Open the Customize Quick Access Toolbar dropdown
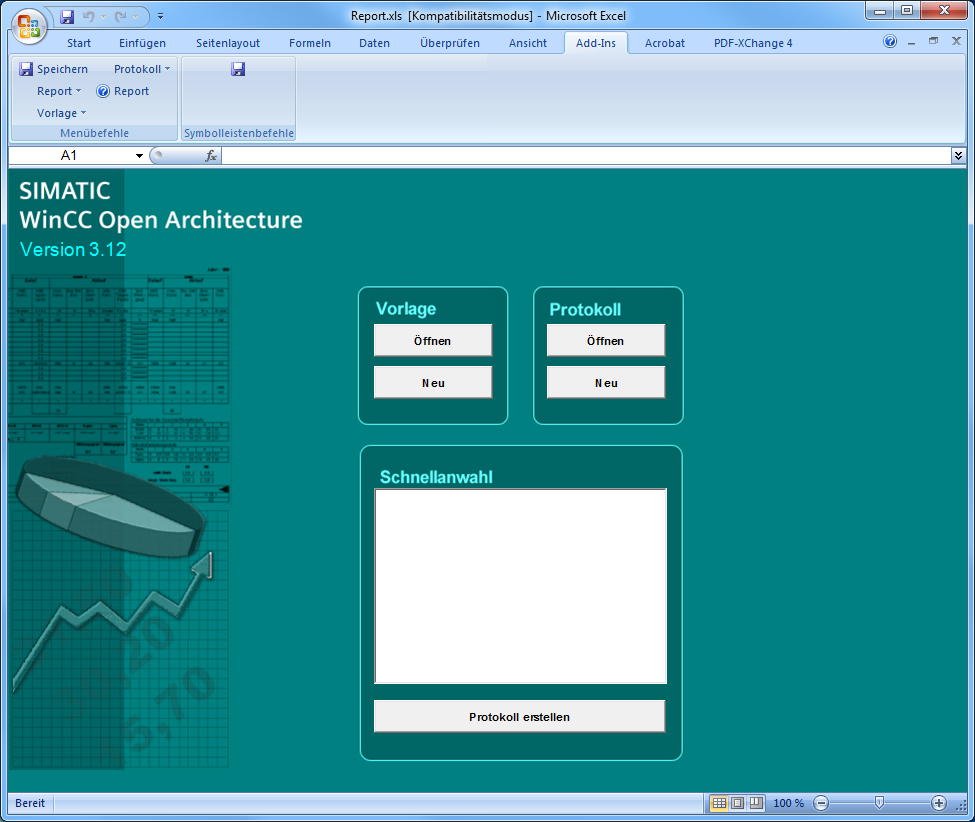Screen dimensions: 975x822 tap(160, 17)
